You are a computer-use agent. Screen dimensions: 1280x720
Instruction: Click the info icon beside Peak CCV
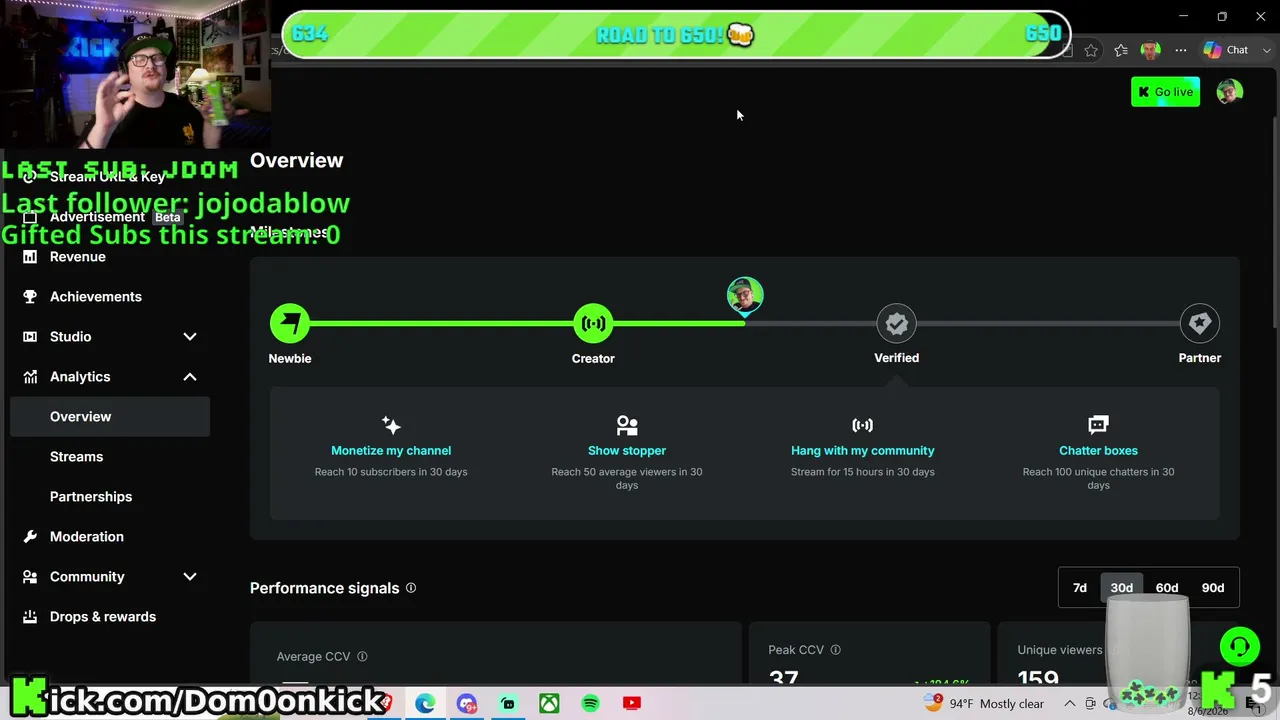(x=835, y=650)
